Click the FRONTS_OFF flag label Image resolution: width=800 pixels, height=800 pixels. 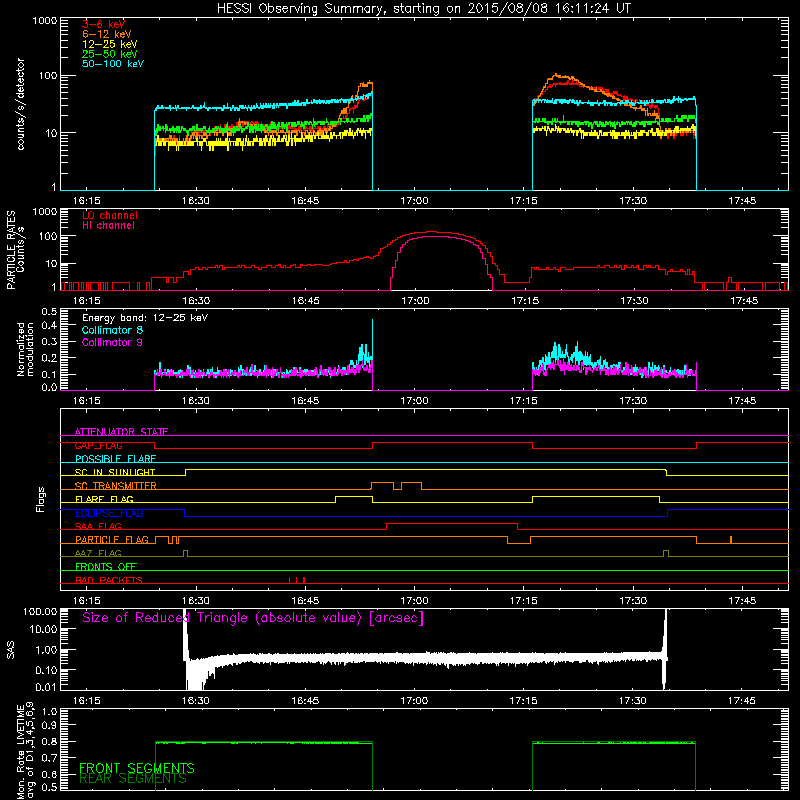[106, 567]
